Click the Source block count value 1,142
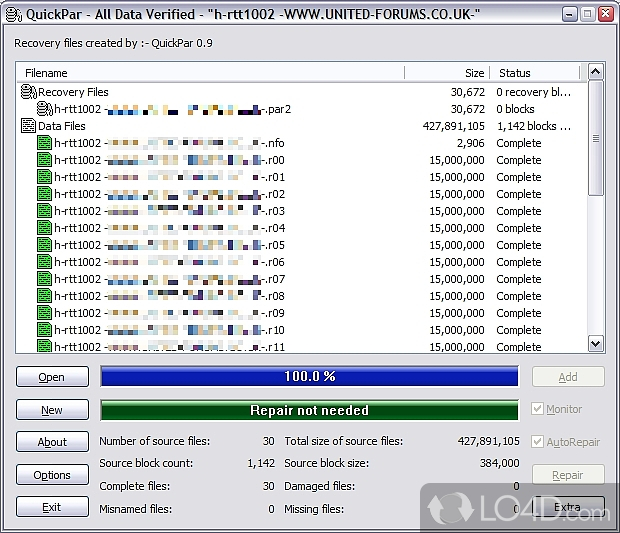The width and height of the screenshot is (620, 533). tap(261, 463)
